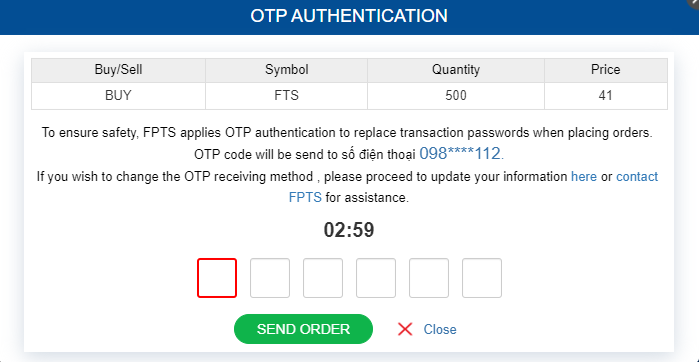This screenshot has width=699, height=362.
Task: Click the red X close icon
Action: pyautogui.click(x=405, y=329)
